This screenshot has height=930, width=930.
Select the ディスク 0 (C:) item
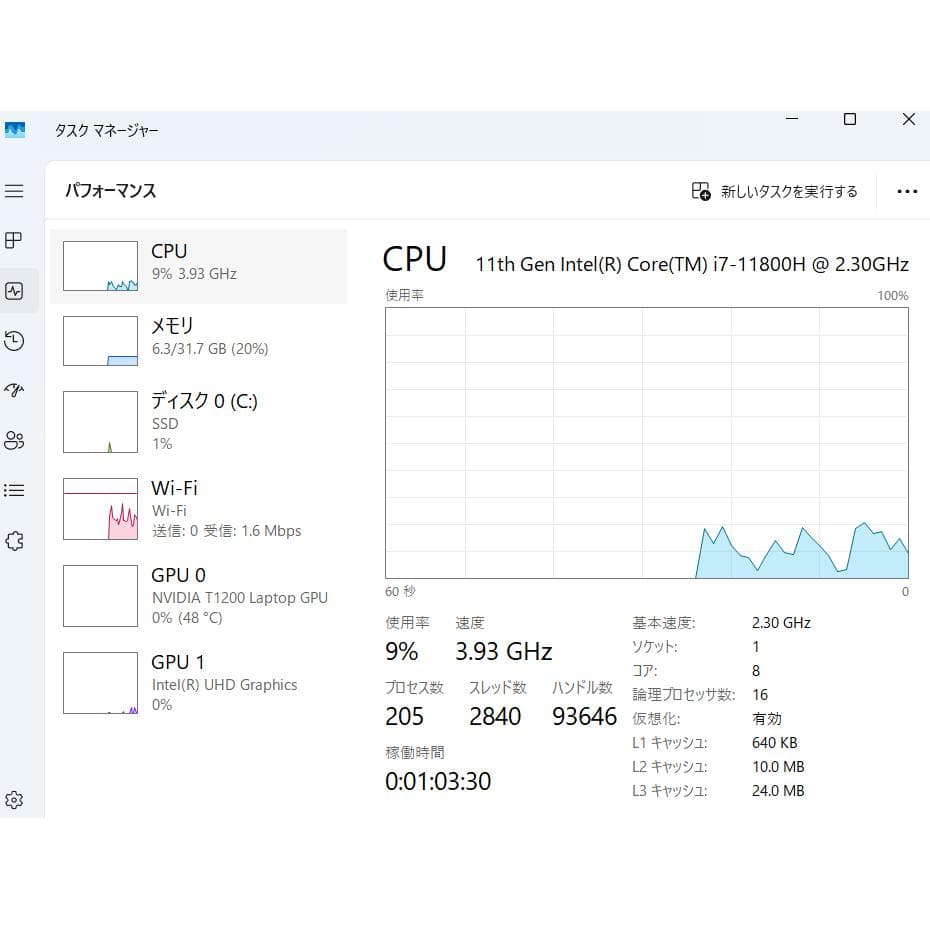(x=199, y=422)
